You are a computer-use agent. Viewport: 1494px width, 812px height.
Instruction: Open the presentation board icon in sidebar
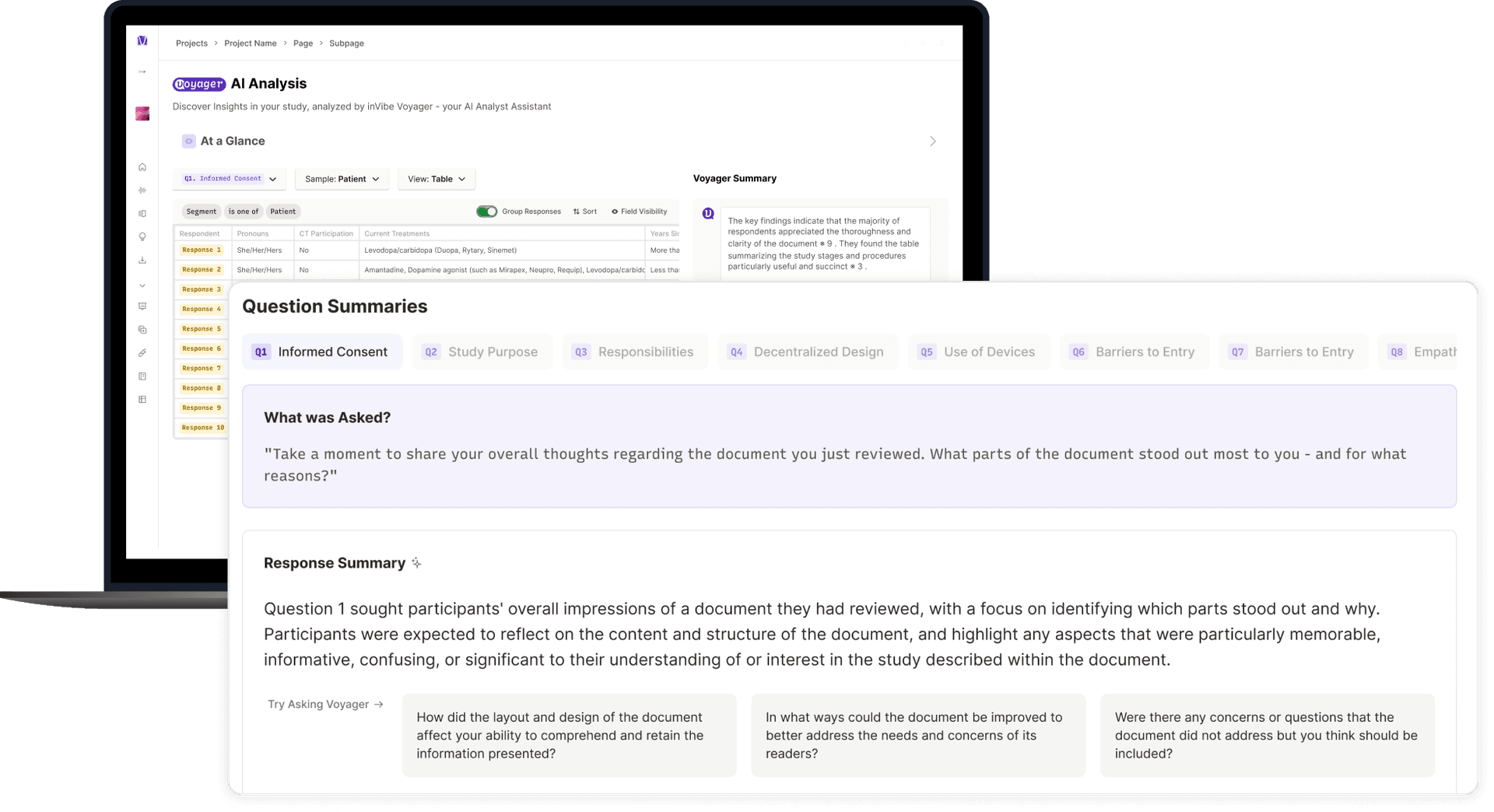click(142, 306)
